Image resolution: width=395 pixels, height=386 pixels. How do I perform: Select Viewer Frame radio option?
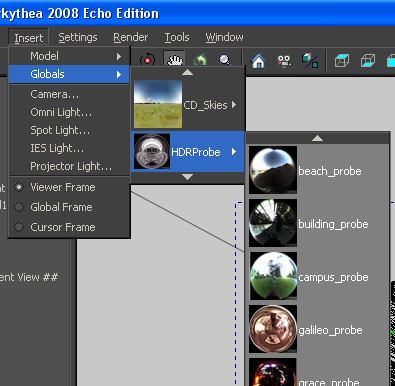[x=69, y=187]
